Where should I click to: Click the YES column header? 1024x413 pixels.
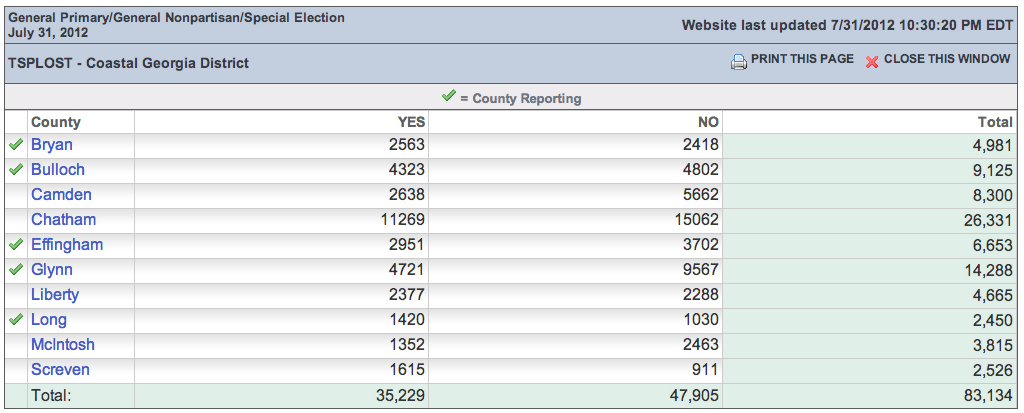411,122
